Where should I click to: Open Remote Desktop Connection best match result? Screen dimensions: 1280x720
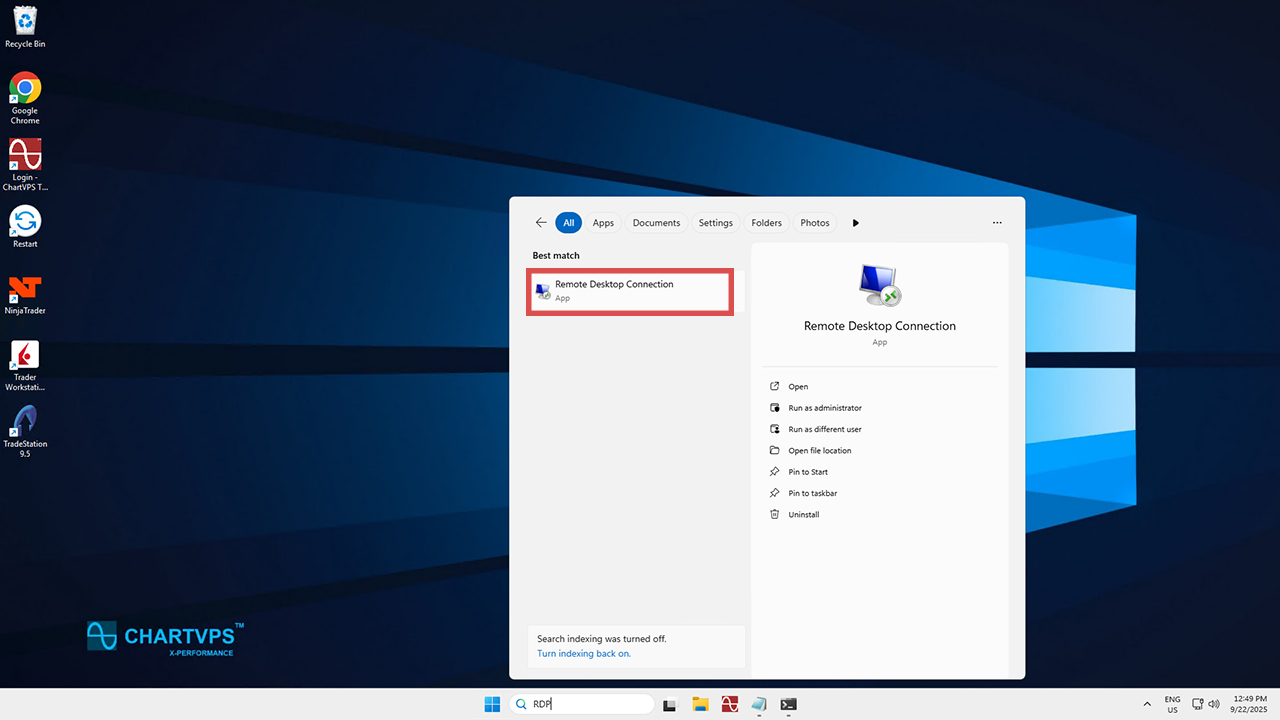coord(630,290)
